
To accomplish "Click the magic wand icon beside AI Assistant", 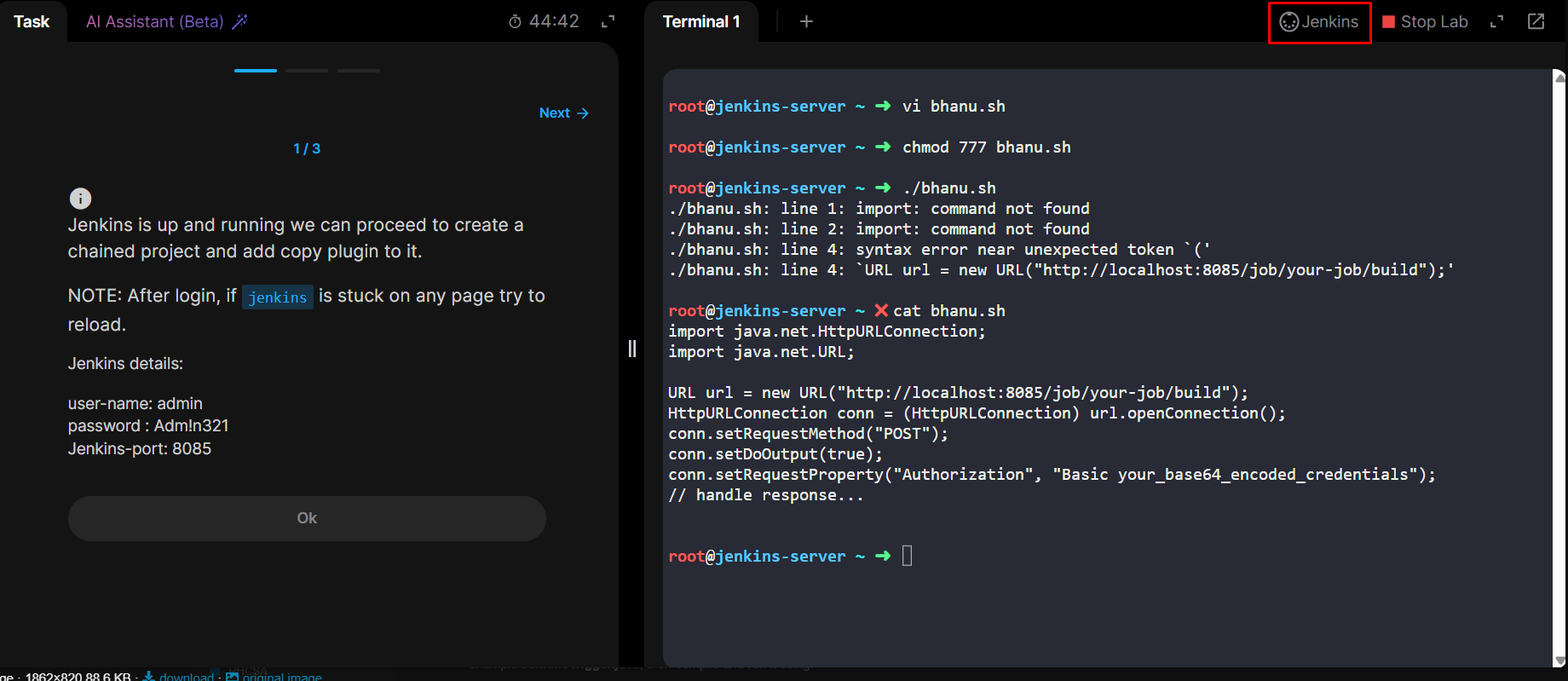I will pos(240,21).
